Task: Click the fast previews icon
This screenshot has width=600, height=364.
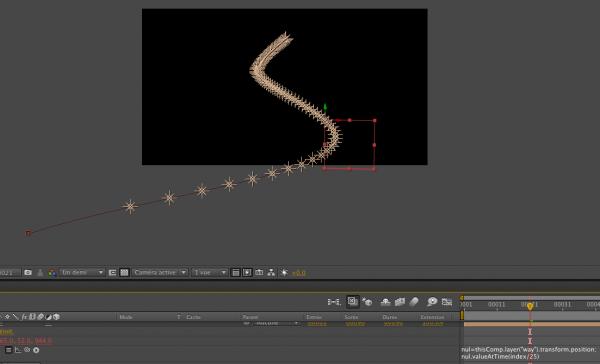Action: [247, 273]
